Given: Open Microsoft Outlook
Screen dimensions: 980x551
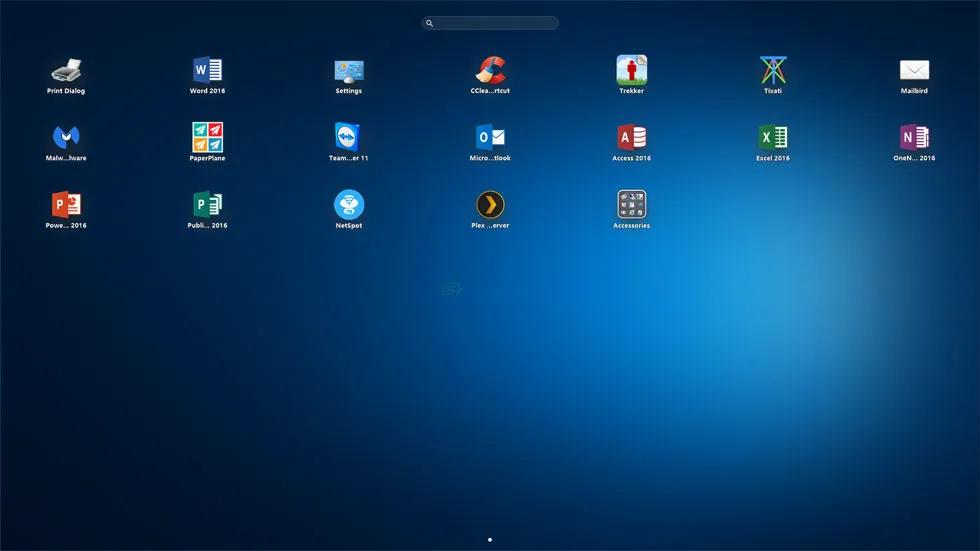Looking at the screenshot, I should [491, 137].
